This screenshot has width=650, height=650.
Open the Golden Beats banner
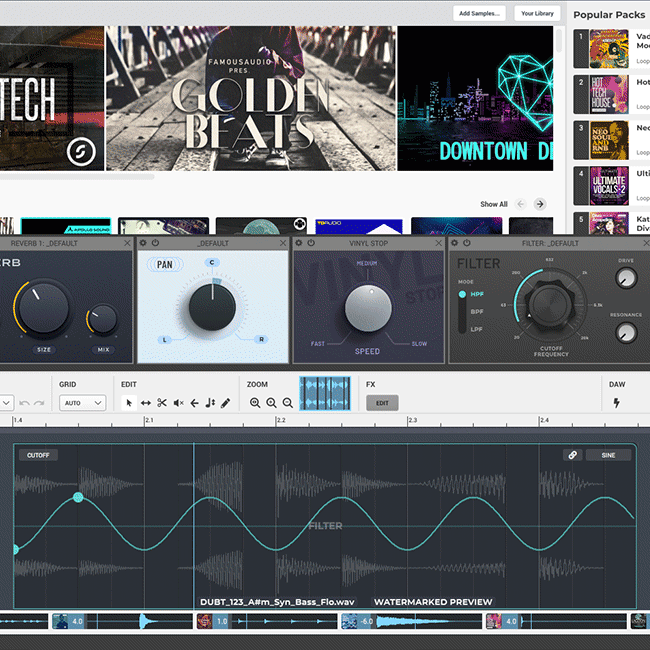[x=251, y=98]
